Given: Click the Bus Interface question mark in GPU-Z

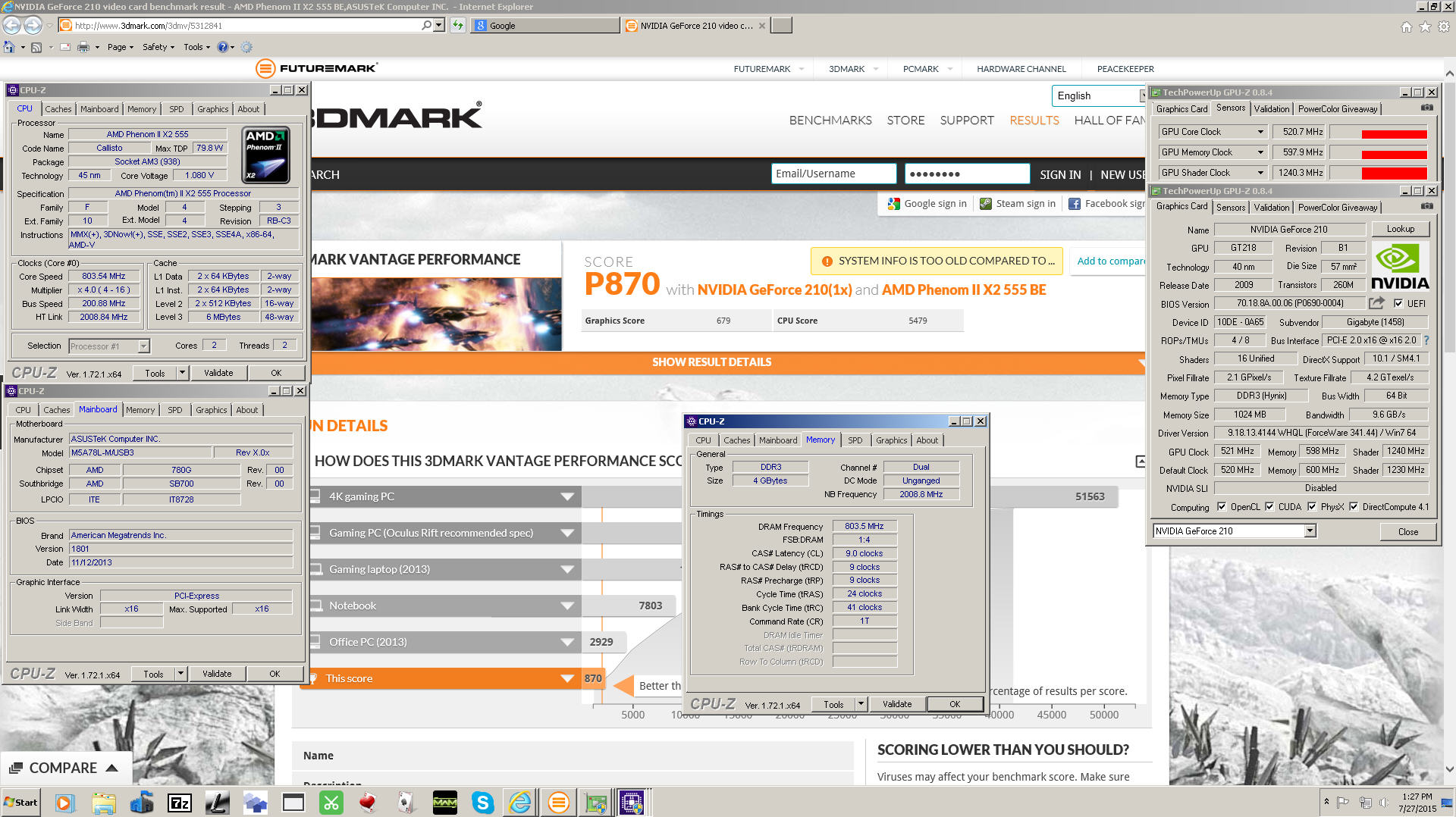Looking at the screenshot, I should tap(1426, 340).
